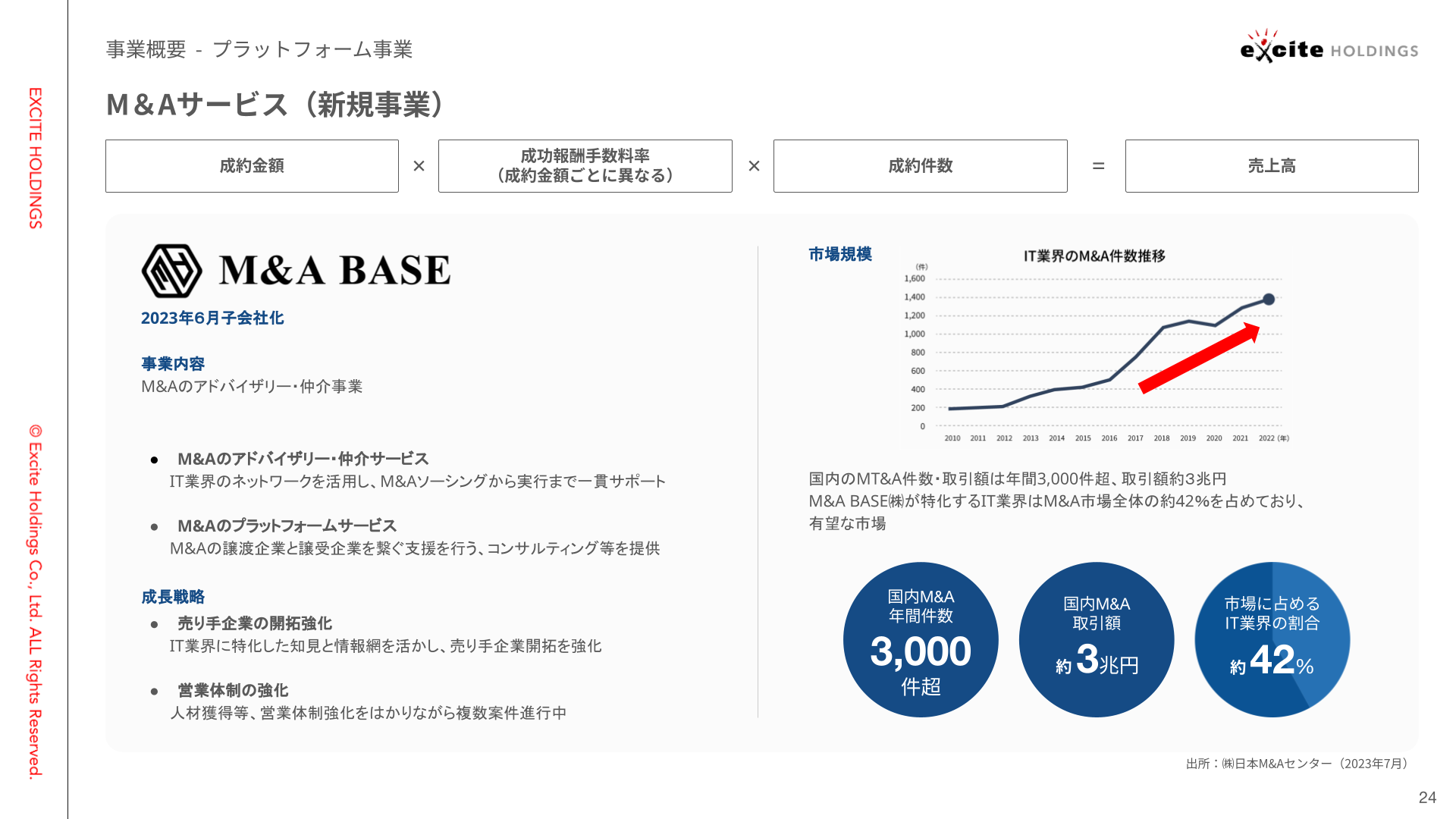This screenshot has width=1456, height=819.
Task: Click the IT業界に特化した知見 description line
Action: tap(386, 646)
